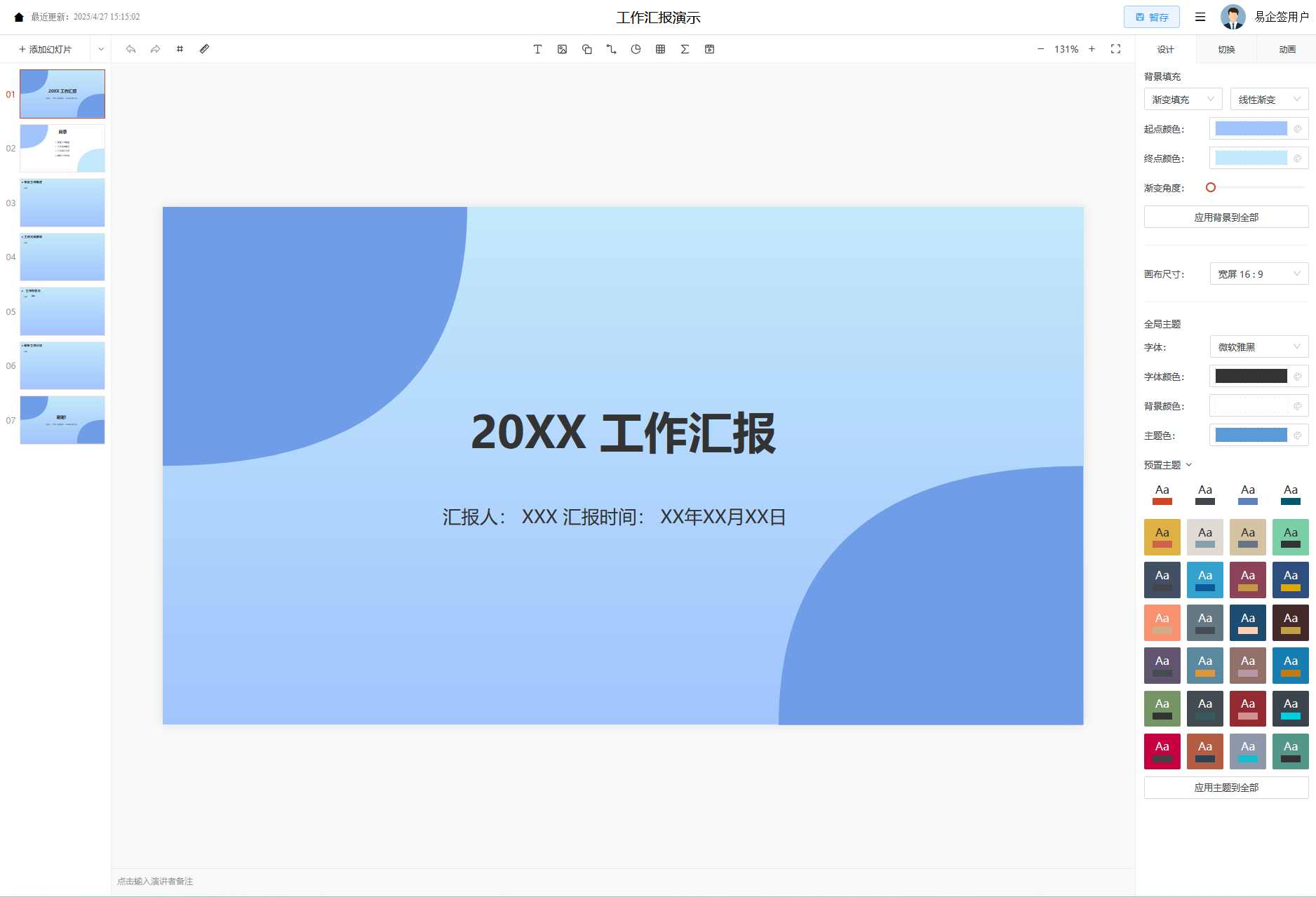
Task: Insert a chart using the pie icon
Action: [x=636, y=49]
